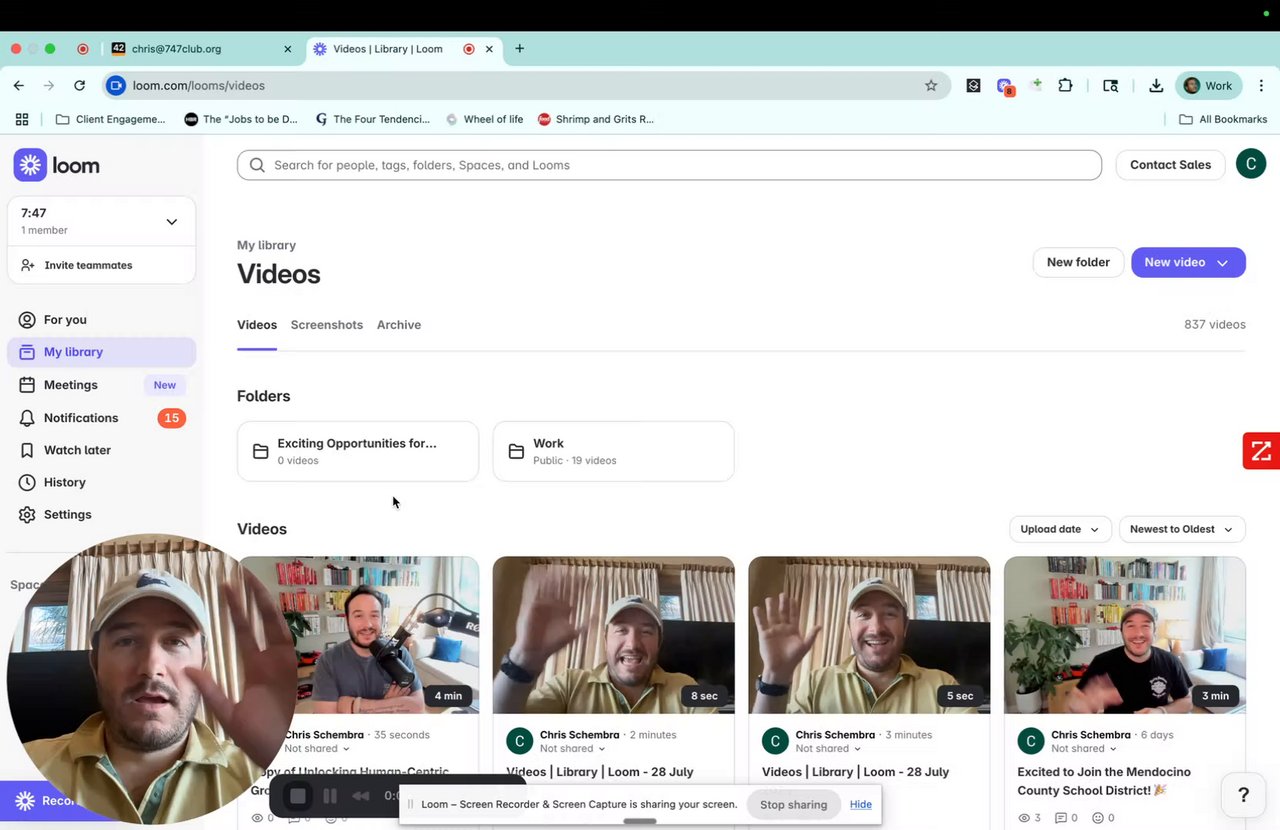1280x830 pixels.
Task: Open the Upload date sort dropdown
Action: coord(1060,529)
